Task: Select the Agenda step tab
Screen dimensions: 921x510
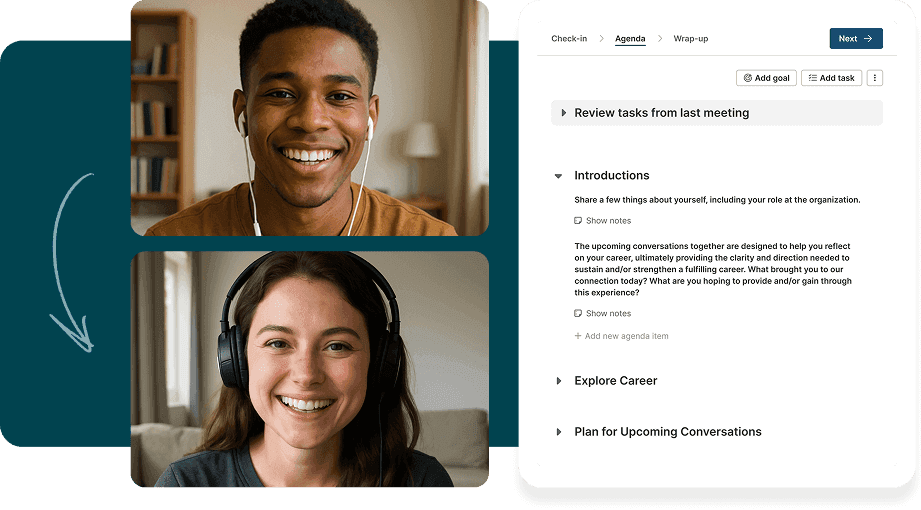Action: click(x=630, y=39)
